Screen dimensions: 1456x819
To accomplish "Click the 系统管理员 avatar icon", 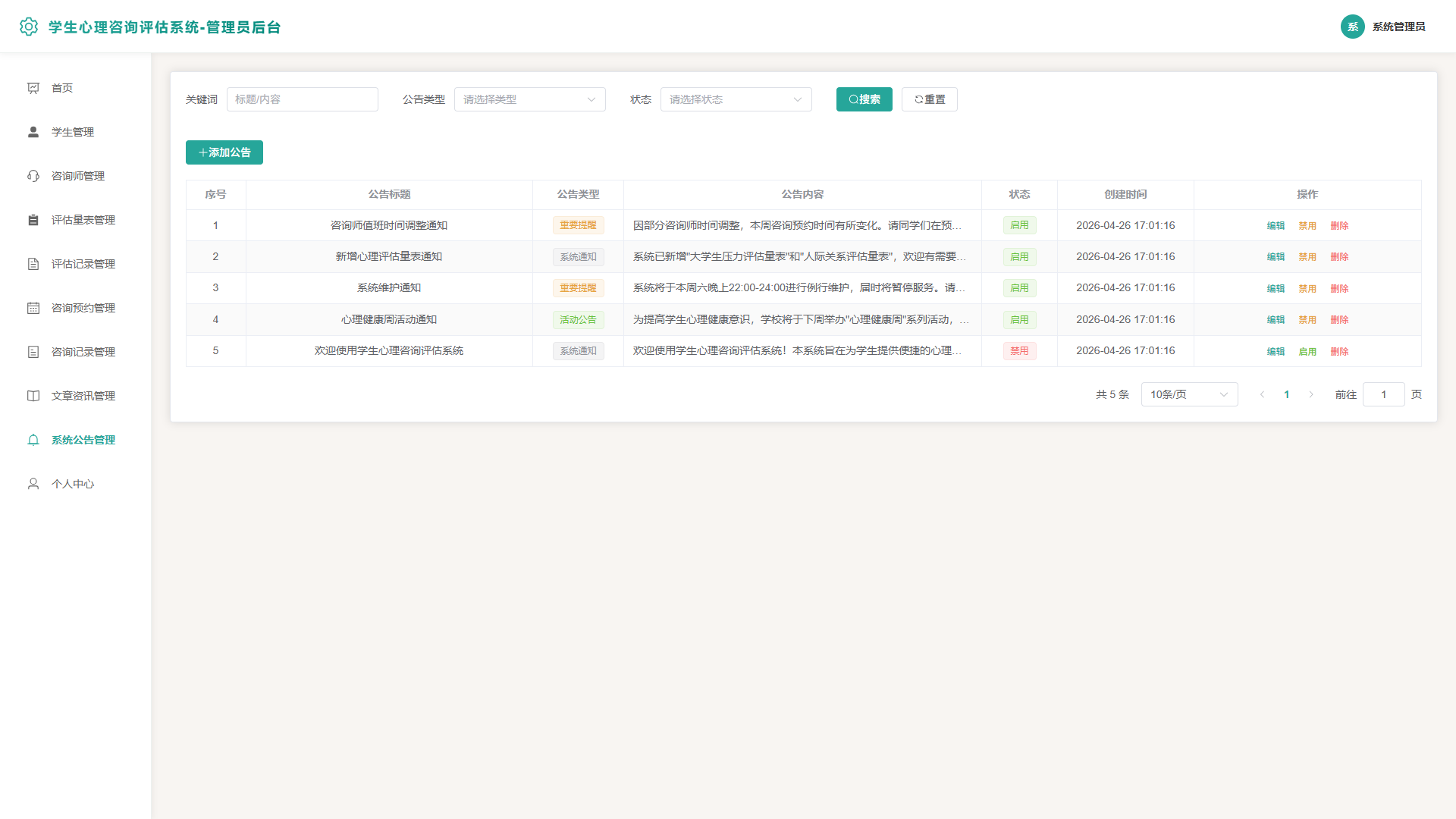I will coord(1352,27).
